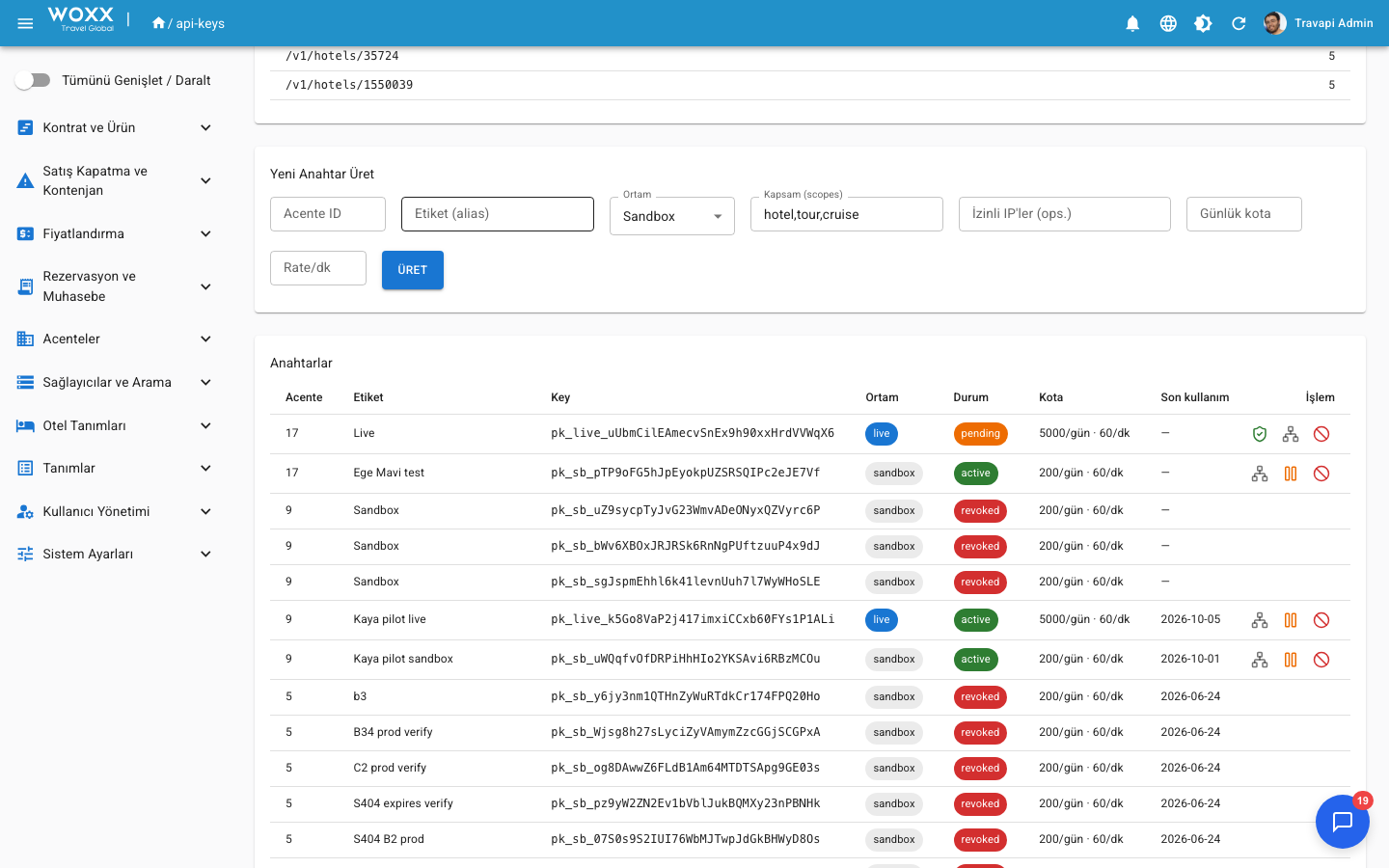Go to home via breadcrumb icon
Image resolution: width=1389 pixels, height=868 pixels.
[158, 23]
